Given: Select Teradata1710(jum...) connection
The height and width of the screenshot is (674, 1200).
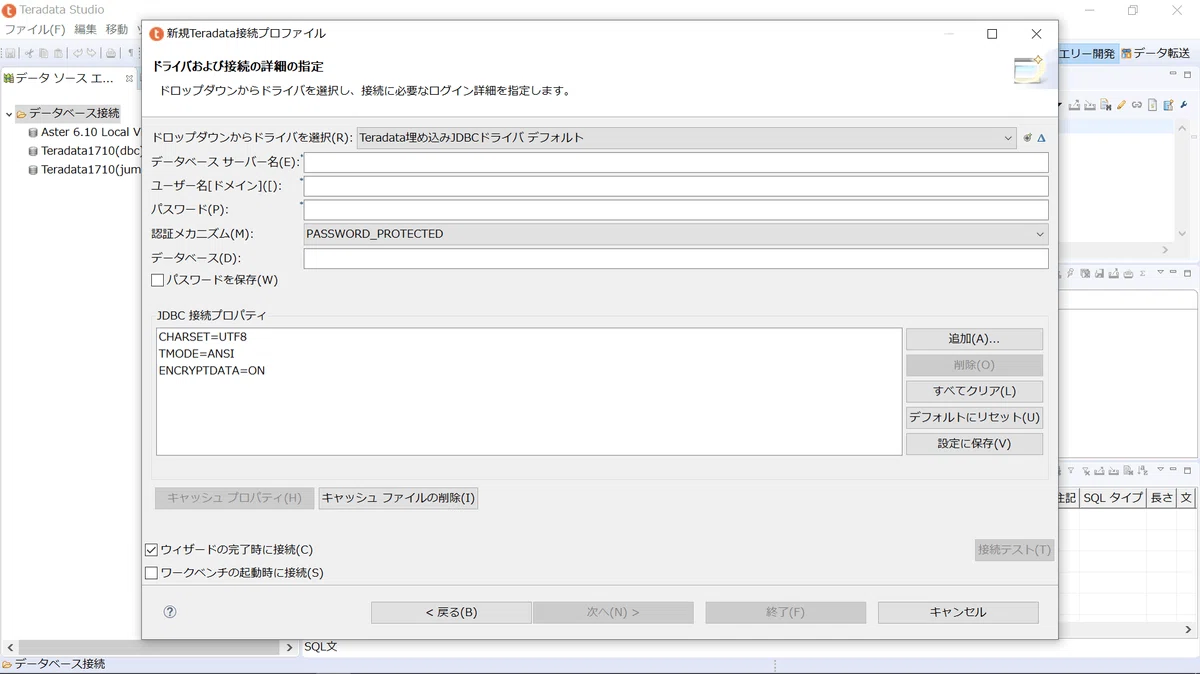Looking at the screenshot, I should 84,170.
